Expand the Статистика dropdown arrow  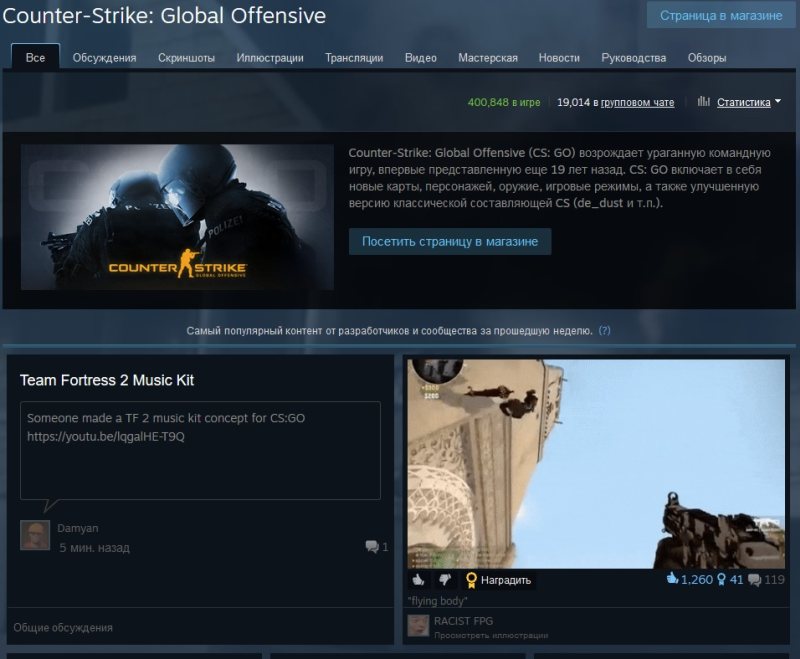pyautogui.click(x=778, y=101)
